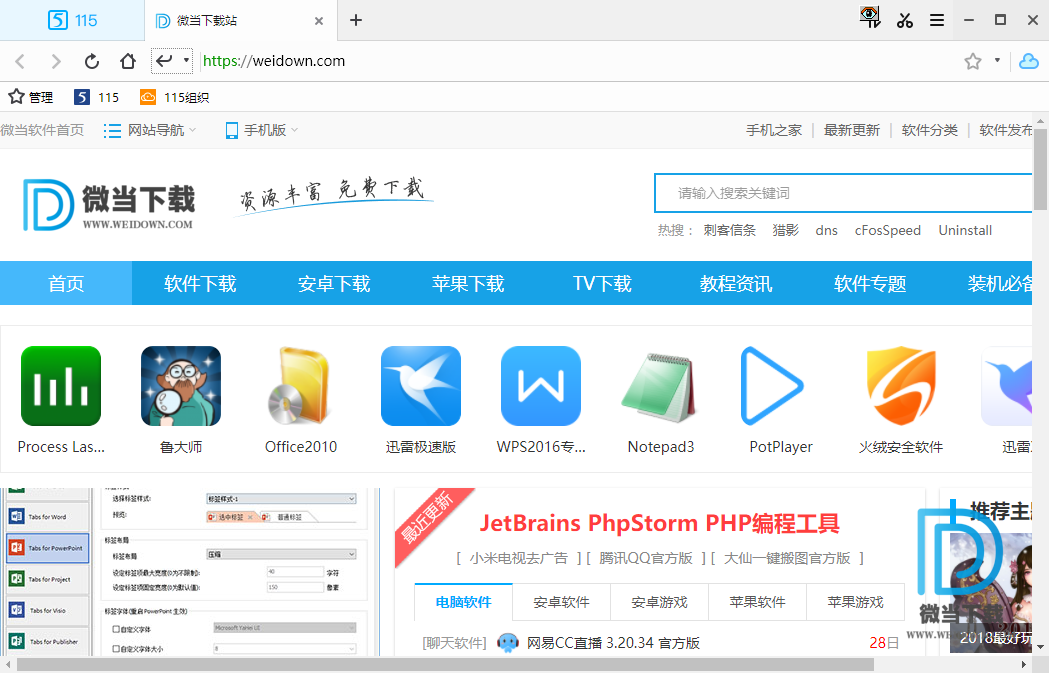The image size is (1049, 673).
Task: Switch to 苹果游戏 tab
Action: [856, 602]
